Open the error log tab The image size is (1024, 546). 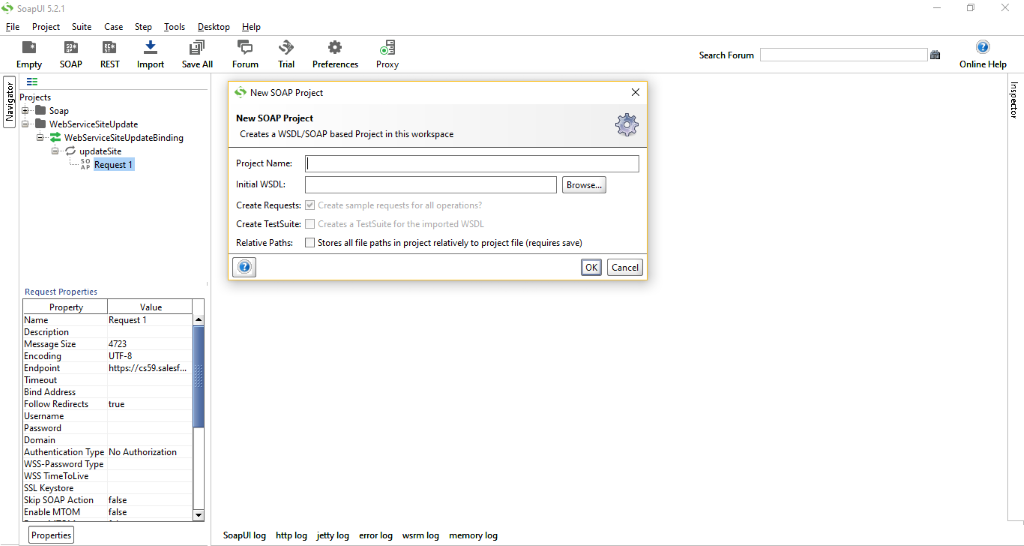click(x=376, y=536)
